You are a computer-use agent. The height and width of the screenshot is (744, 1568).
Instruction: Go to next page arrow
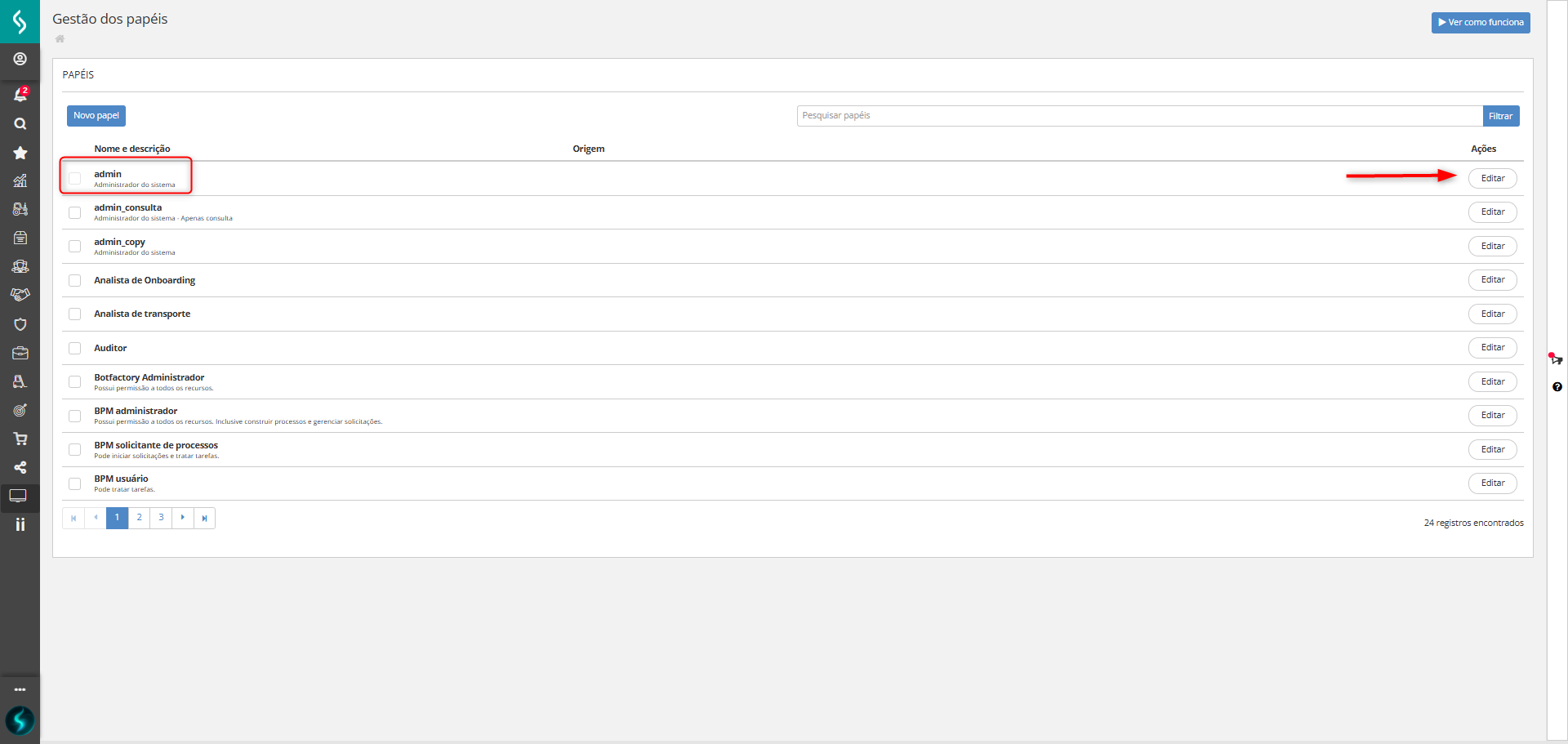[x=183, y=518]
